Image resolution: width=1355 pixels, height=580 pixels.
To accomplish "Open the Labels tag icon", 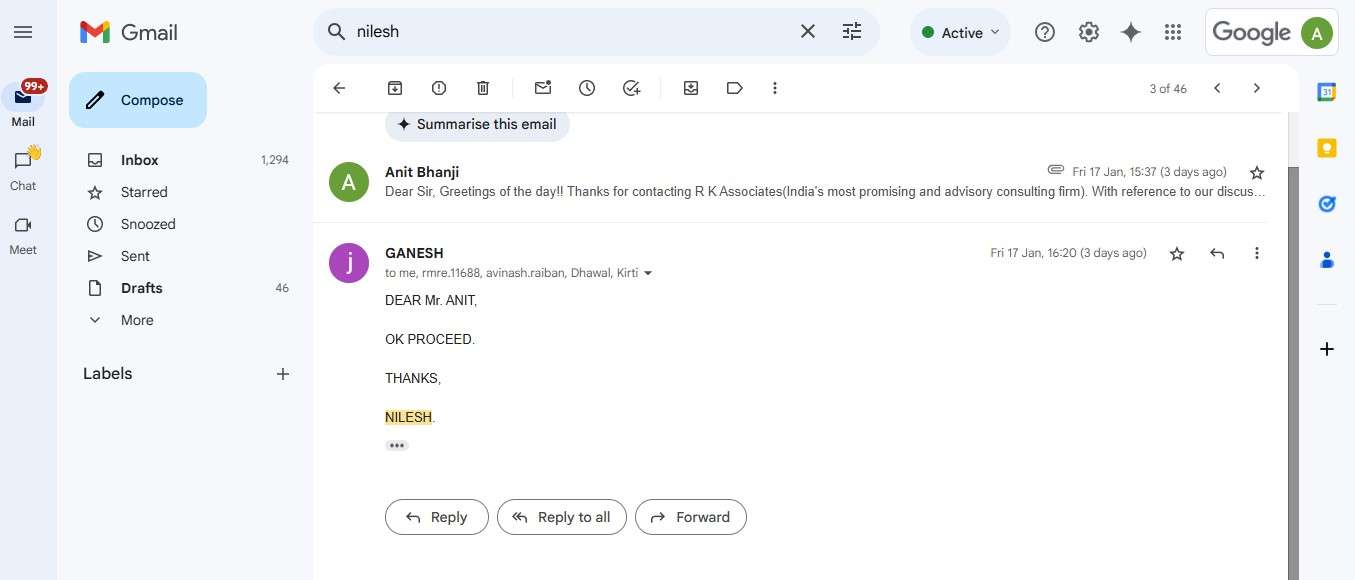I will 735,88.
